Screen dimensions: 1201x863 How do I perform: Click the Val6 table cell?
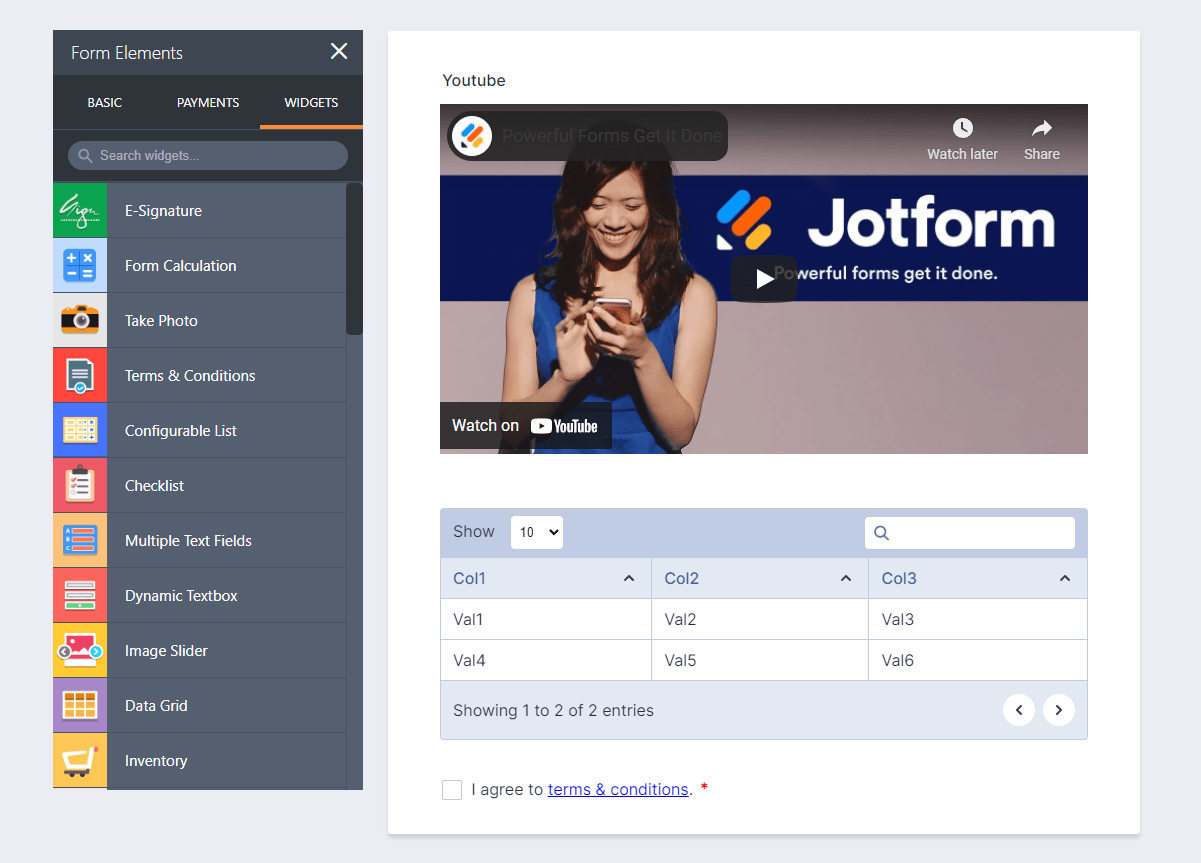(x=978, y=660)
